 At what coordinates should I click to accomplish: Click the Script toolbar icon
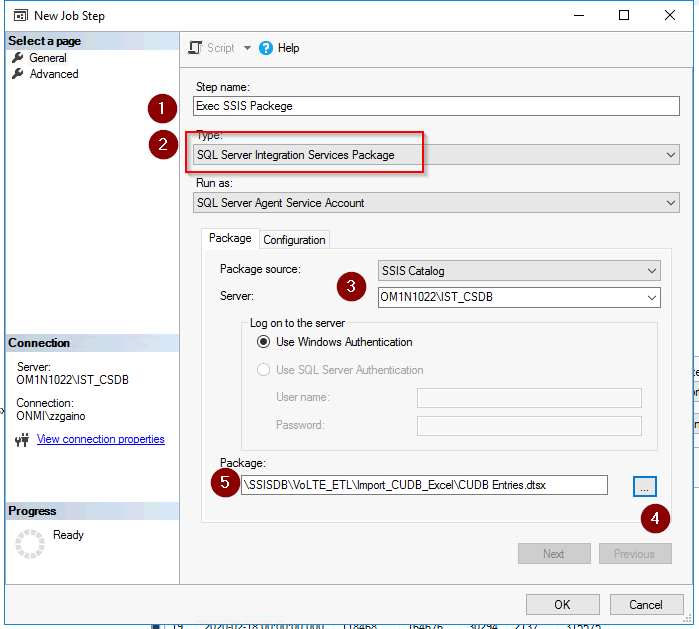pos(195,48)
